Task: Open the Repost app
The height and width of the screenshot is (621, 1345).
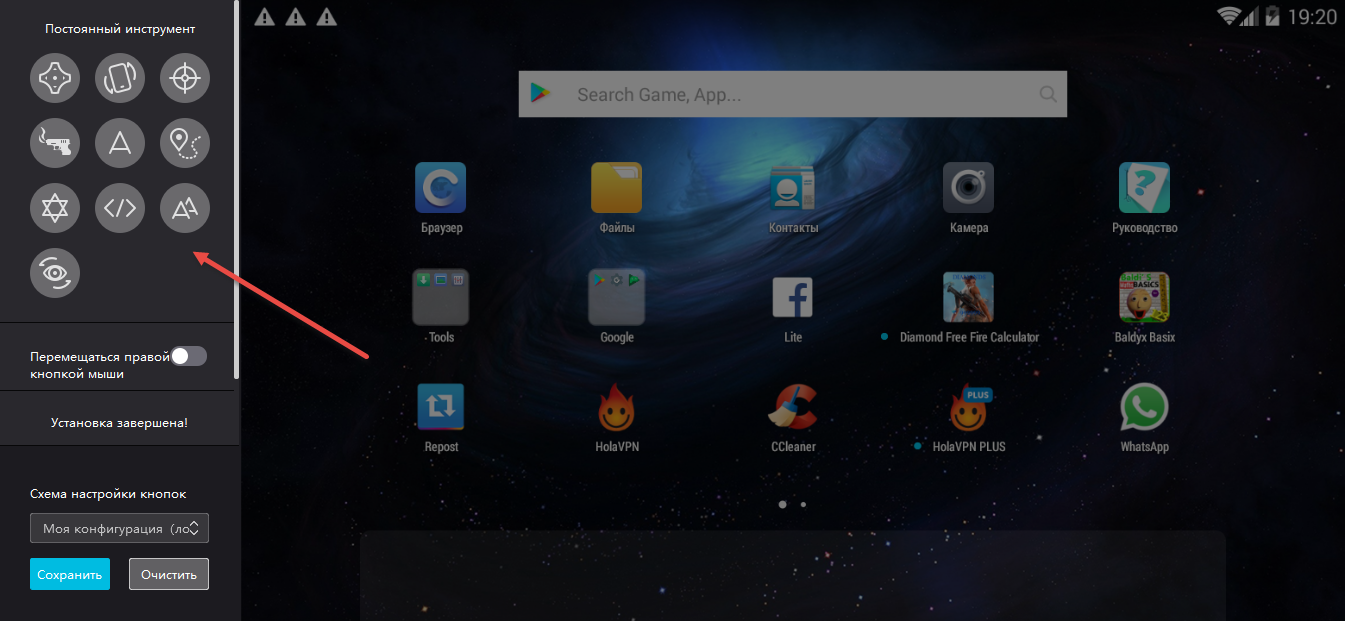Action: coord(441,418)
